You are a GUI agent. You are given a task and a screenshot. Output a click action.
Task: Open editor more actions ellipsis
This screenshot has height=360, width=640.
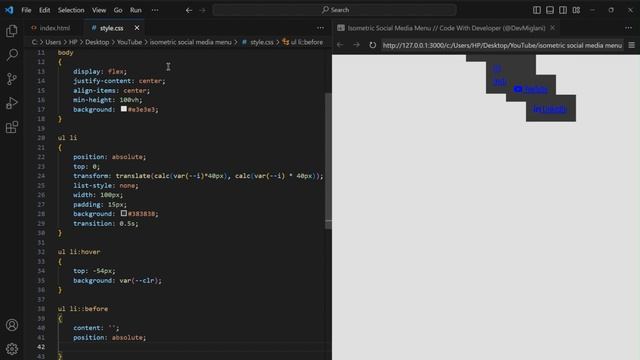click(320, 28)
